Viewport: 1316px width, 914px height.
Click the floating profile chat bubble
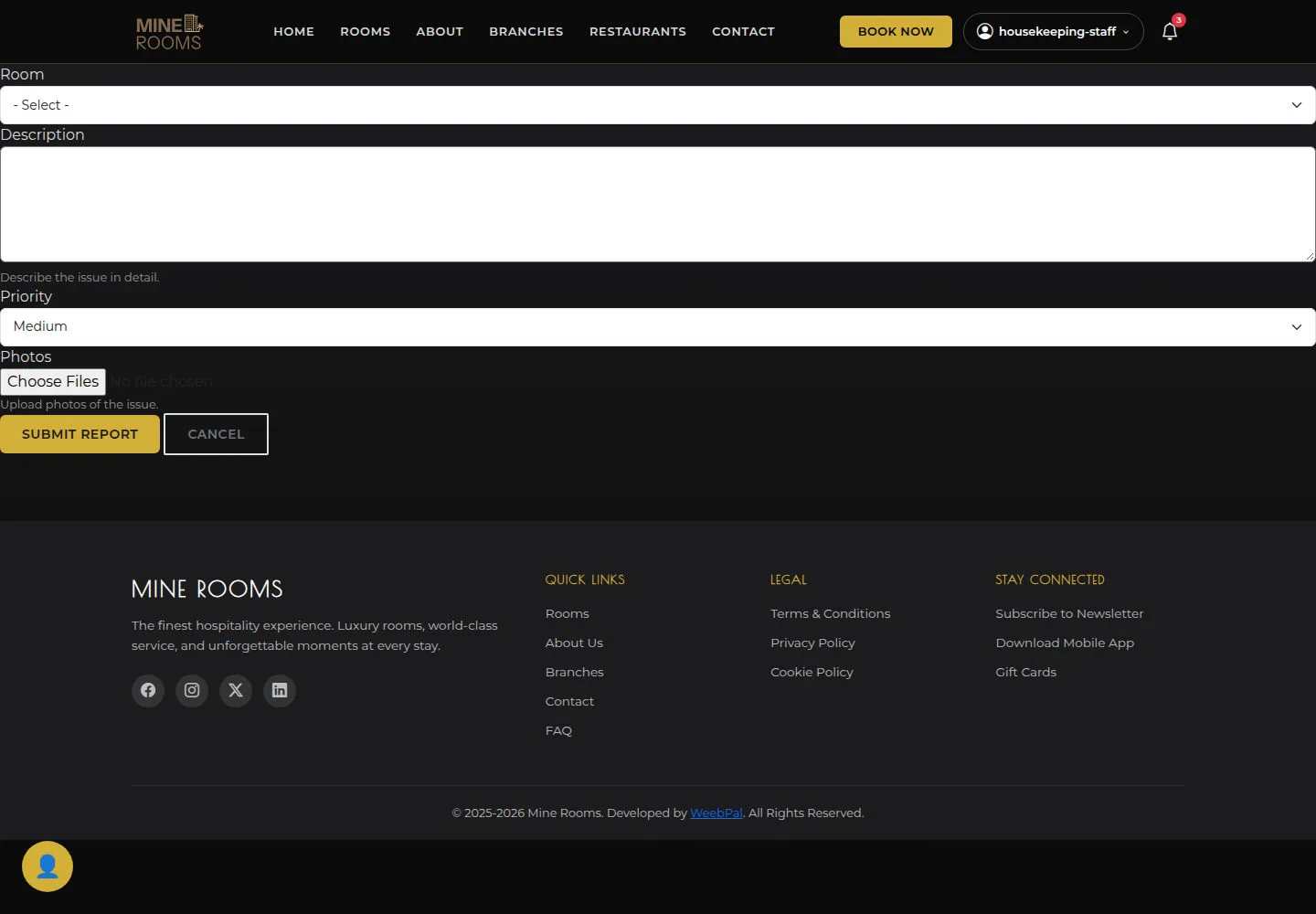click(x=48, y=866)
